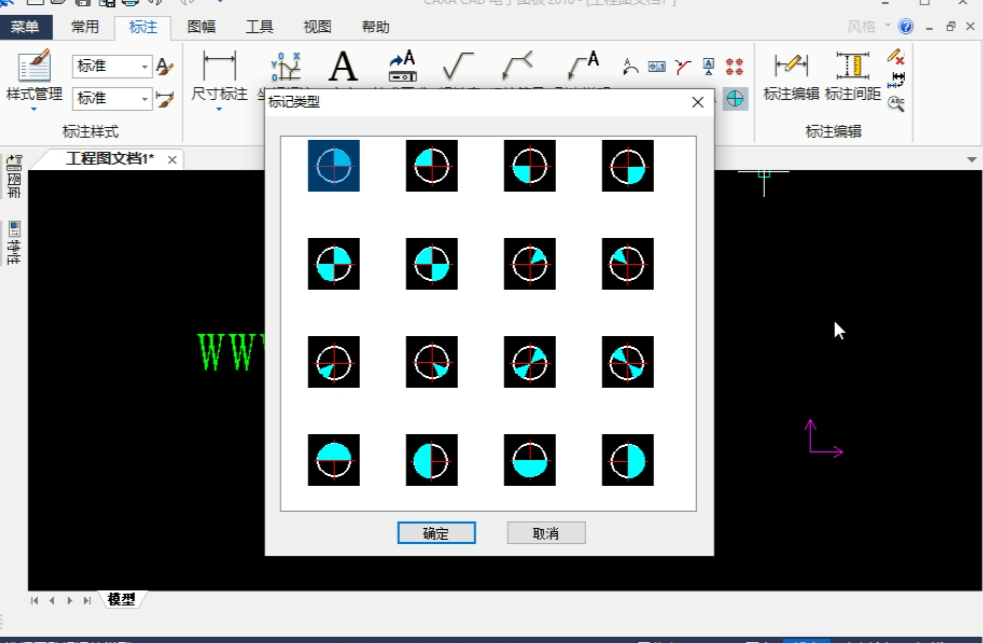Select the coordinate dimension tool icon
Screen dimensions: 983x643
pos(285,67)
